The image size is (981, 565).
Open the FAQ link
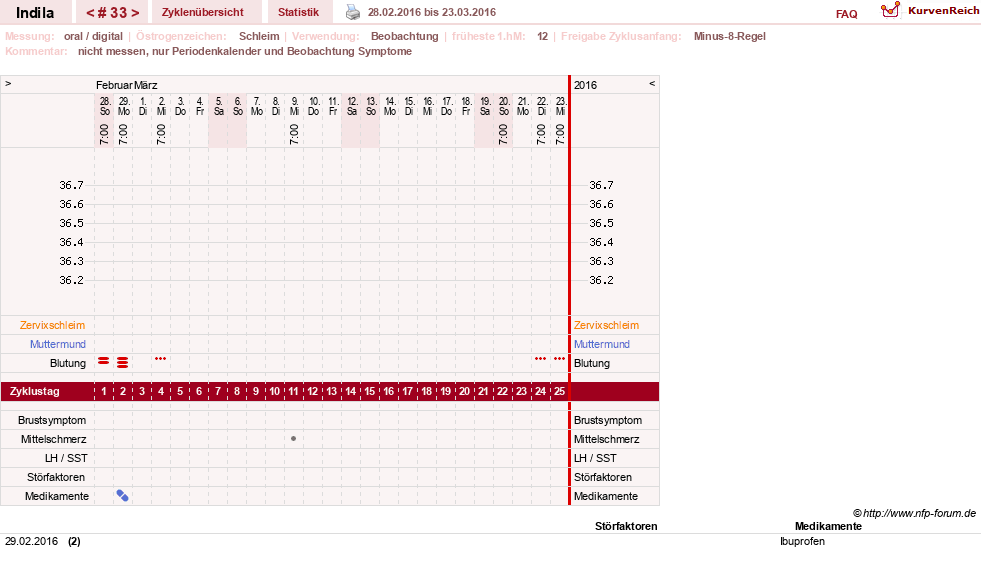[846, 14]
